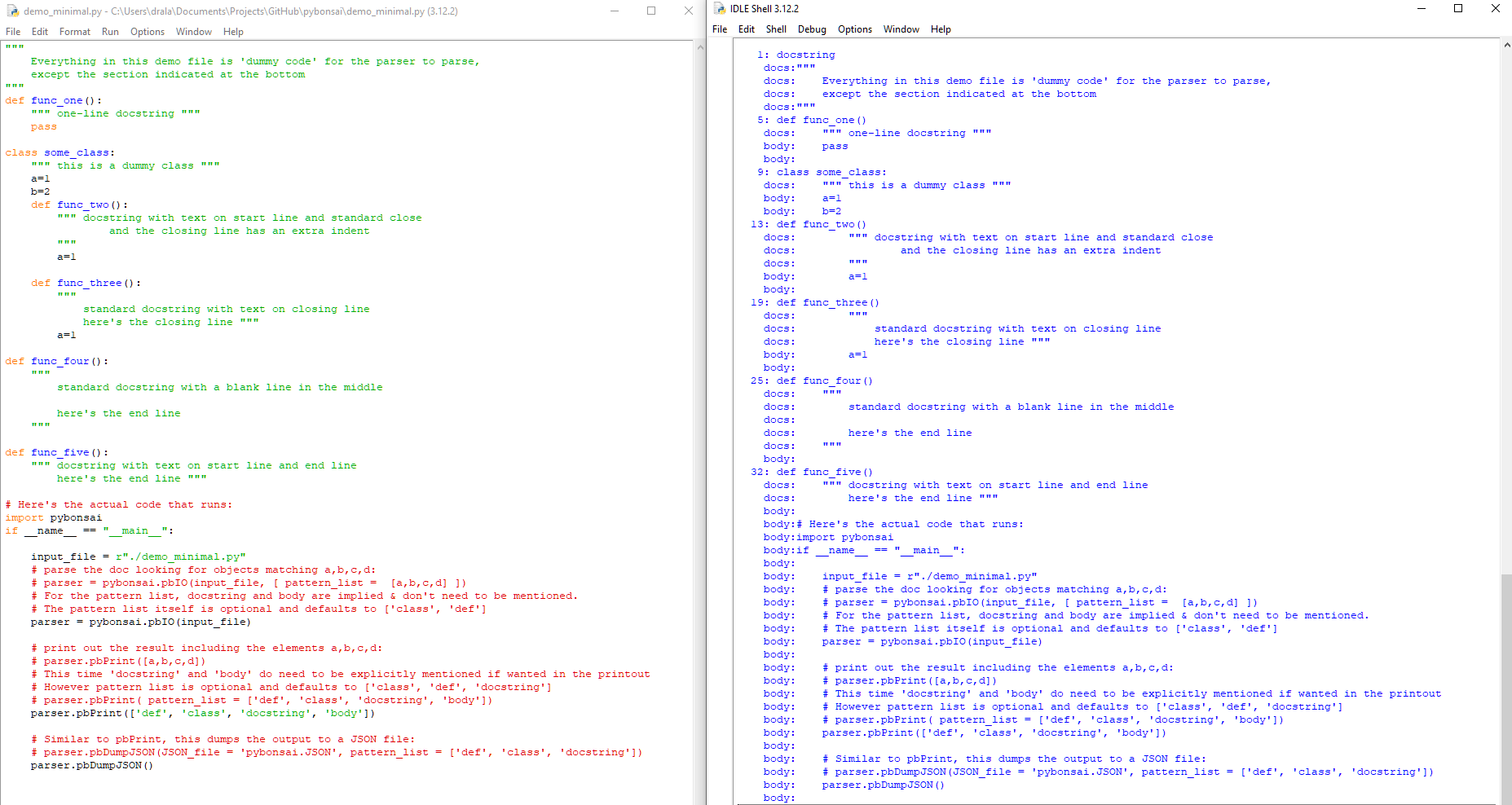Click 'body:import pybonsai' in IDLE Shell output

(x=828, y=538)
